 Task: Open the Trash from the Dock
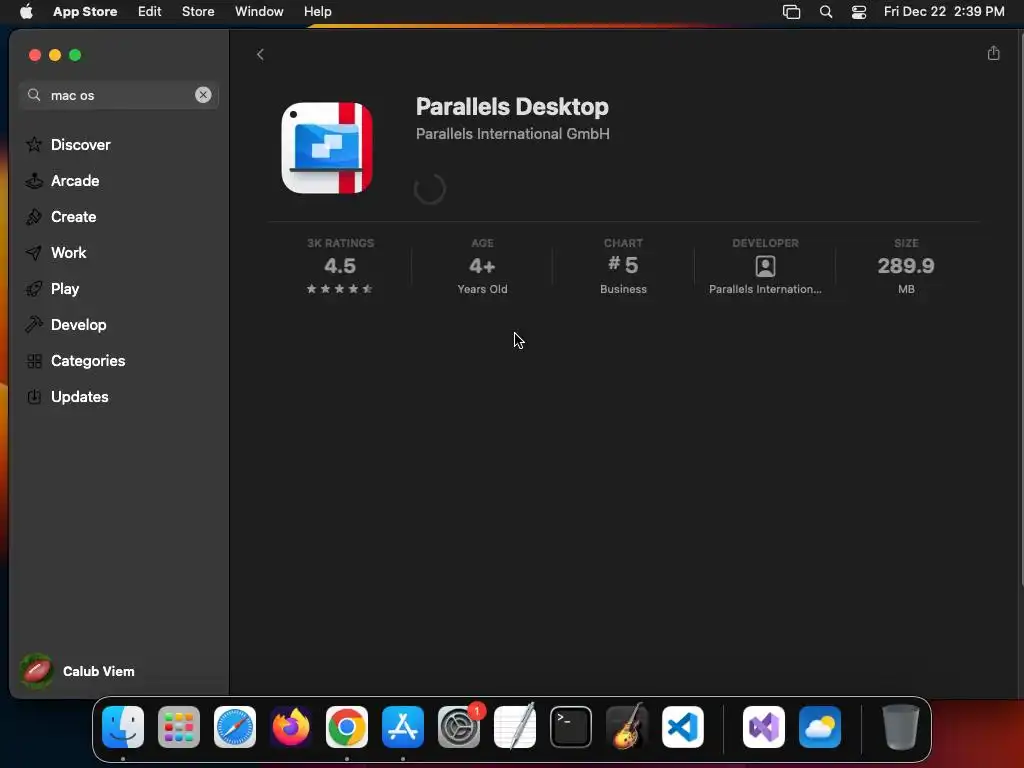coord(901,727)
